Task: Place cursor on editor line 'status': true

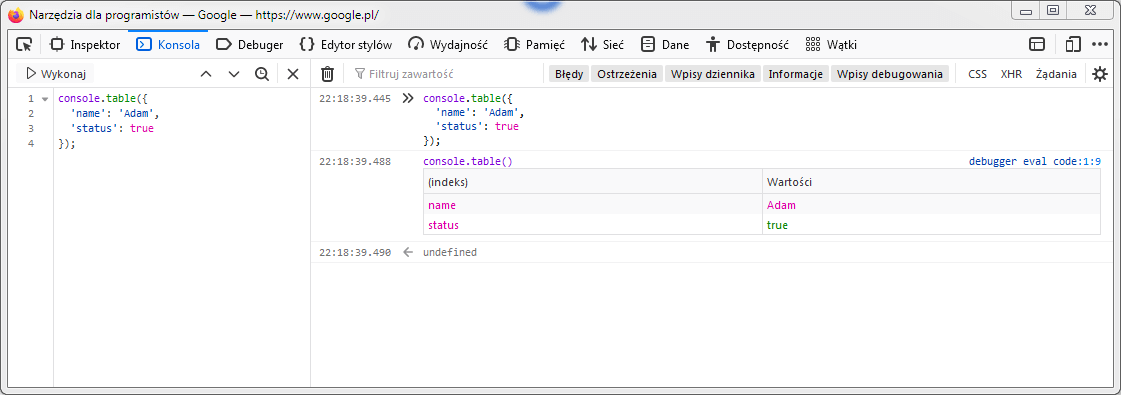Action: coord(112,129)
